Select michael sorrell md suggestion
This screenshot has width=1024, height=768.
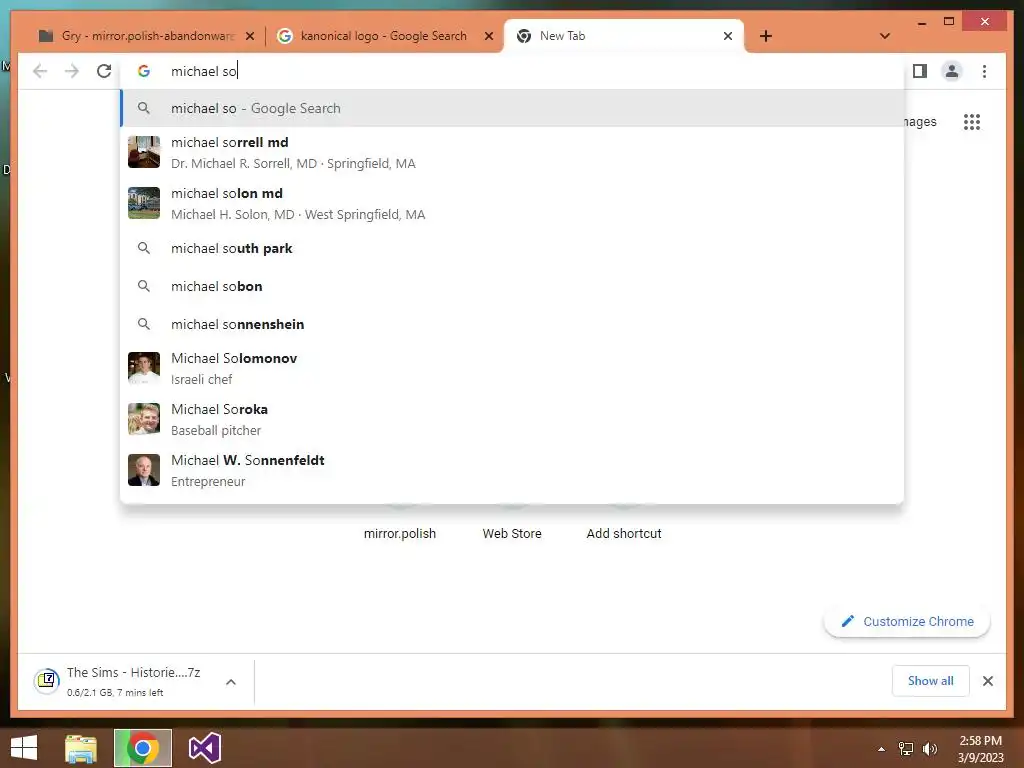(x=513, y=152)
